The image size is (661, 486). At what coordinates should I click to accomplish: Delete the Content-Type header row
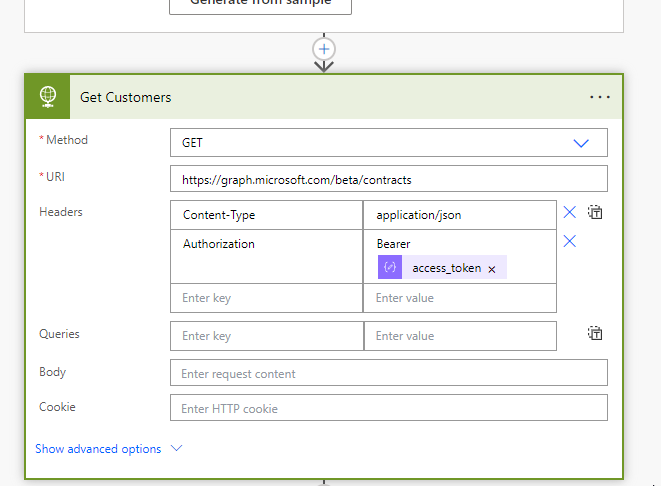[570, 212]
